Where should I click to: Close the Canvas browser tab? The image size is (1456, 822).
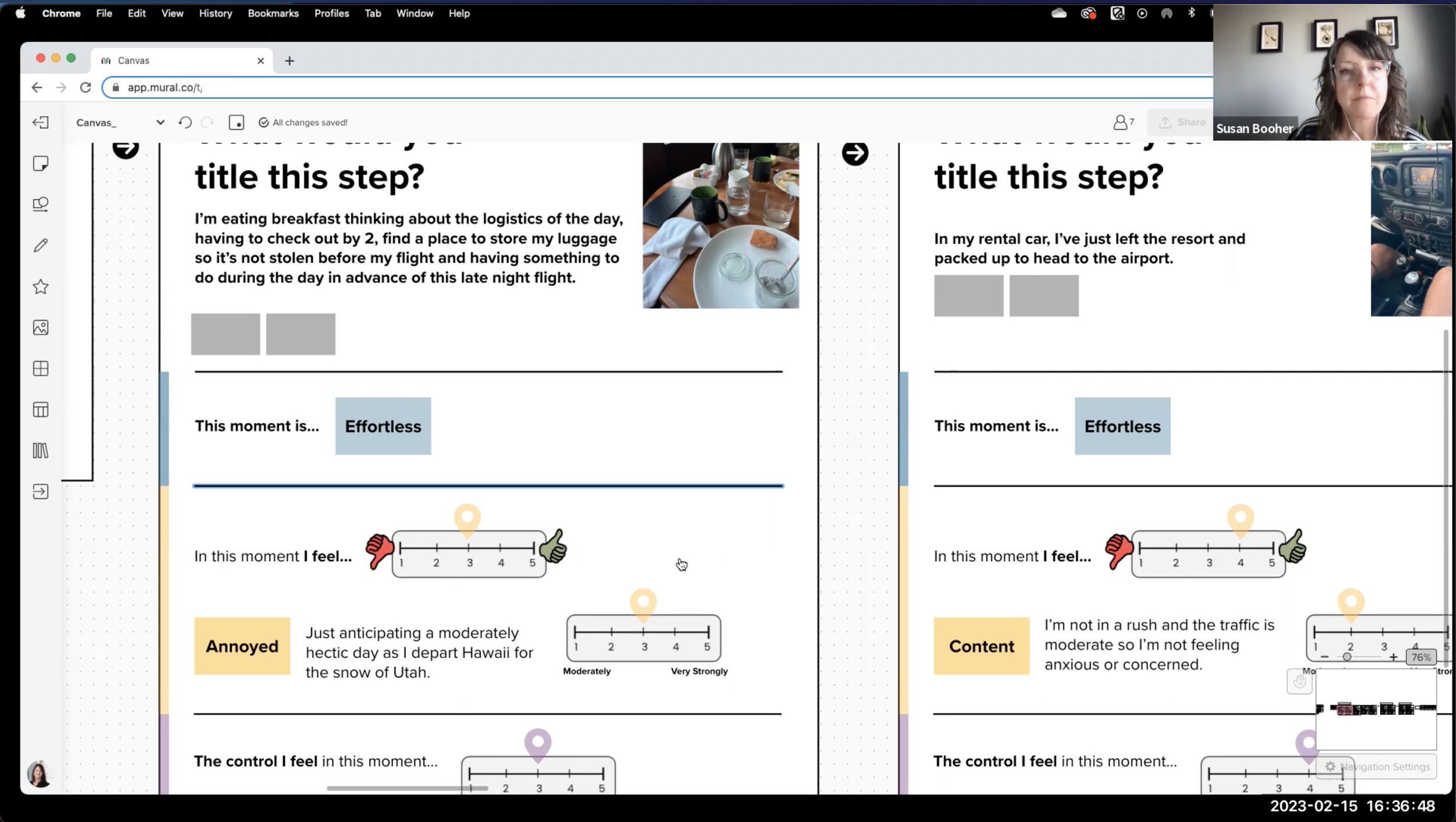coord(260,61)
